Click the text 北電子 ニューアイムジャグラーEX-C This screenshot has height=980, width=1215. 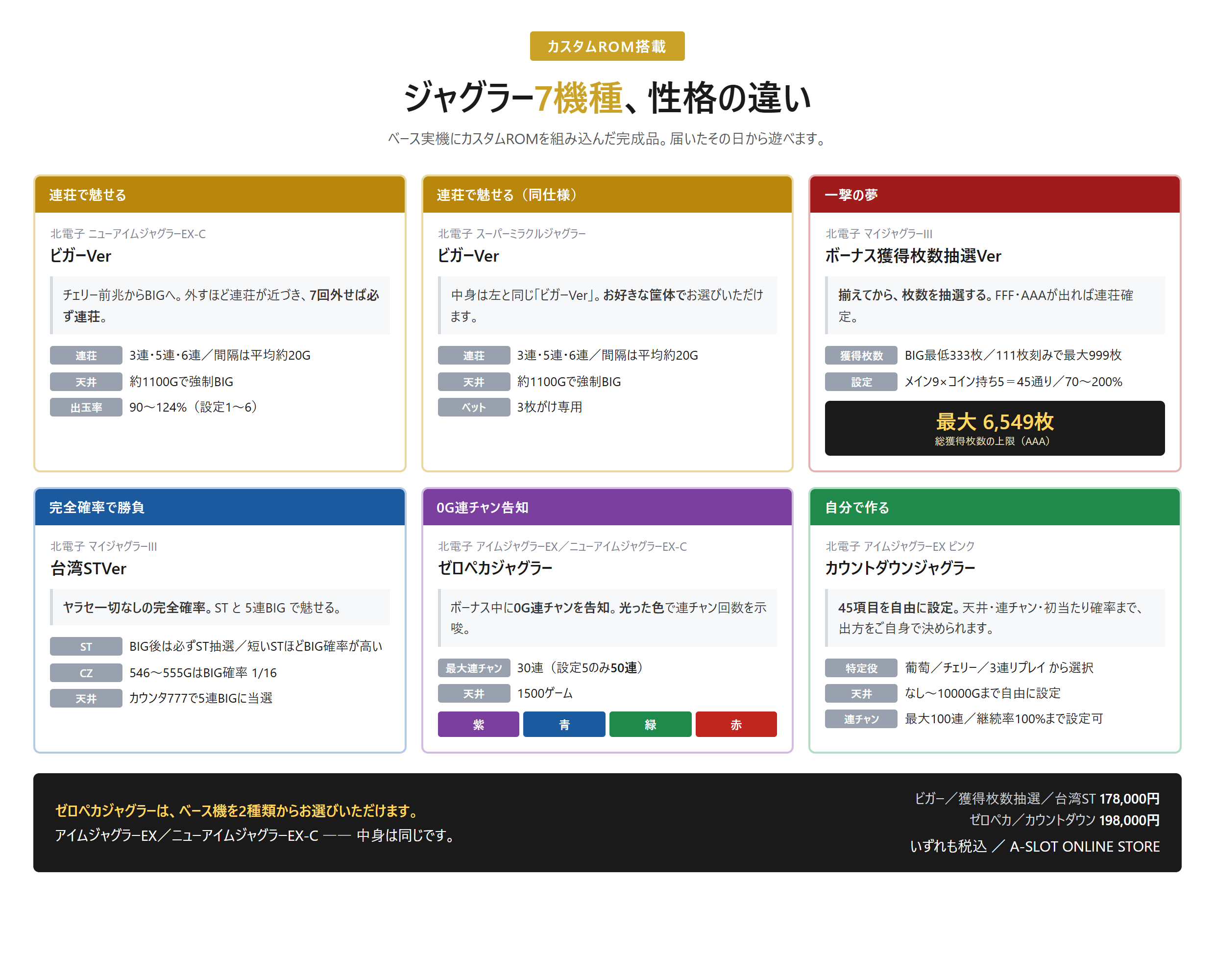click(x=127, y=234)
